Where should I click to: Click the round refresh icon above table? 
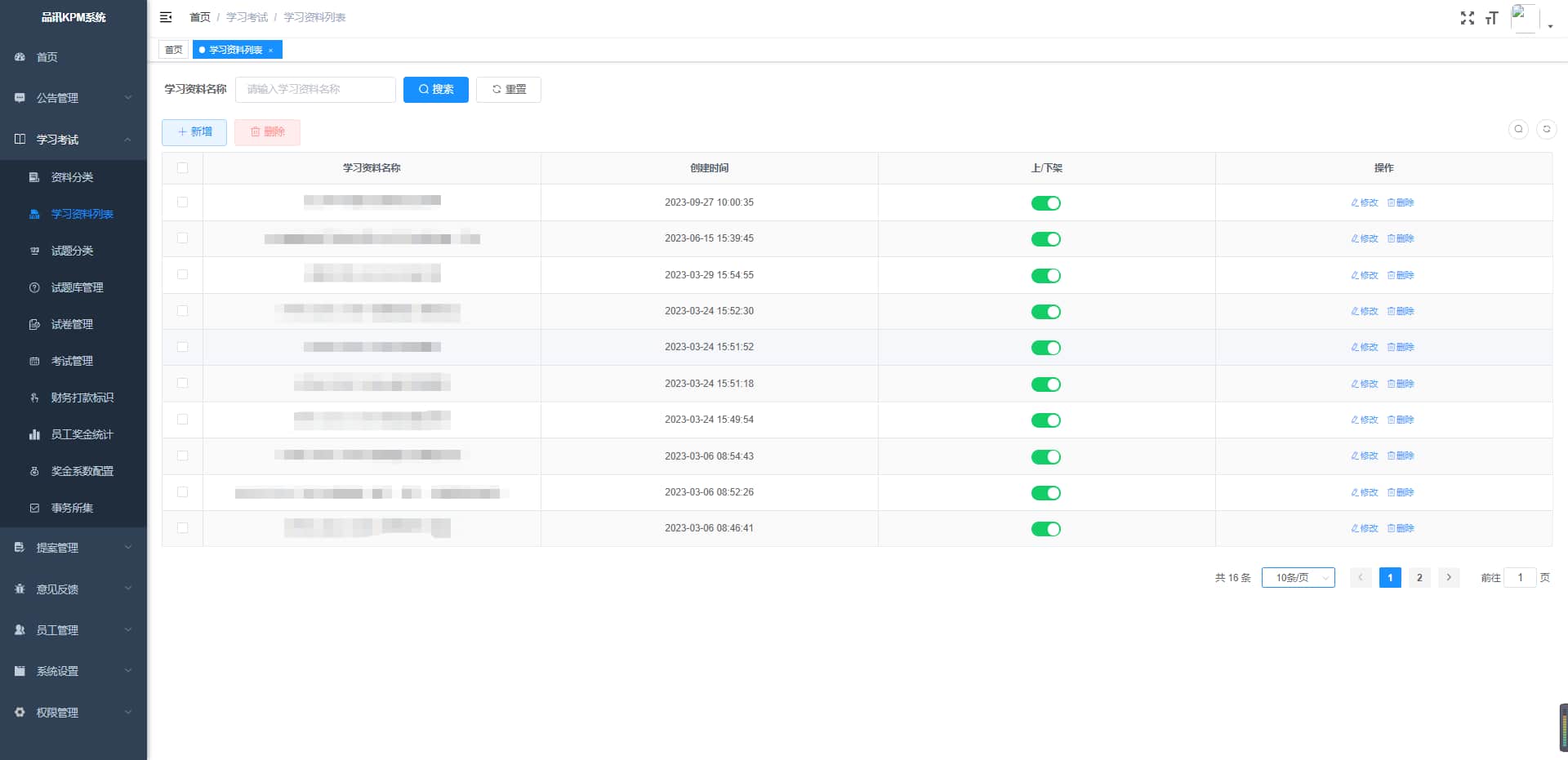pos(1546,129)
